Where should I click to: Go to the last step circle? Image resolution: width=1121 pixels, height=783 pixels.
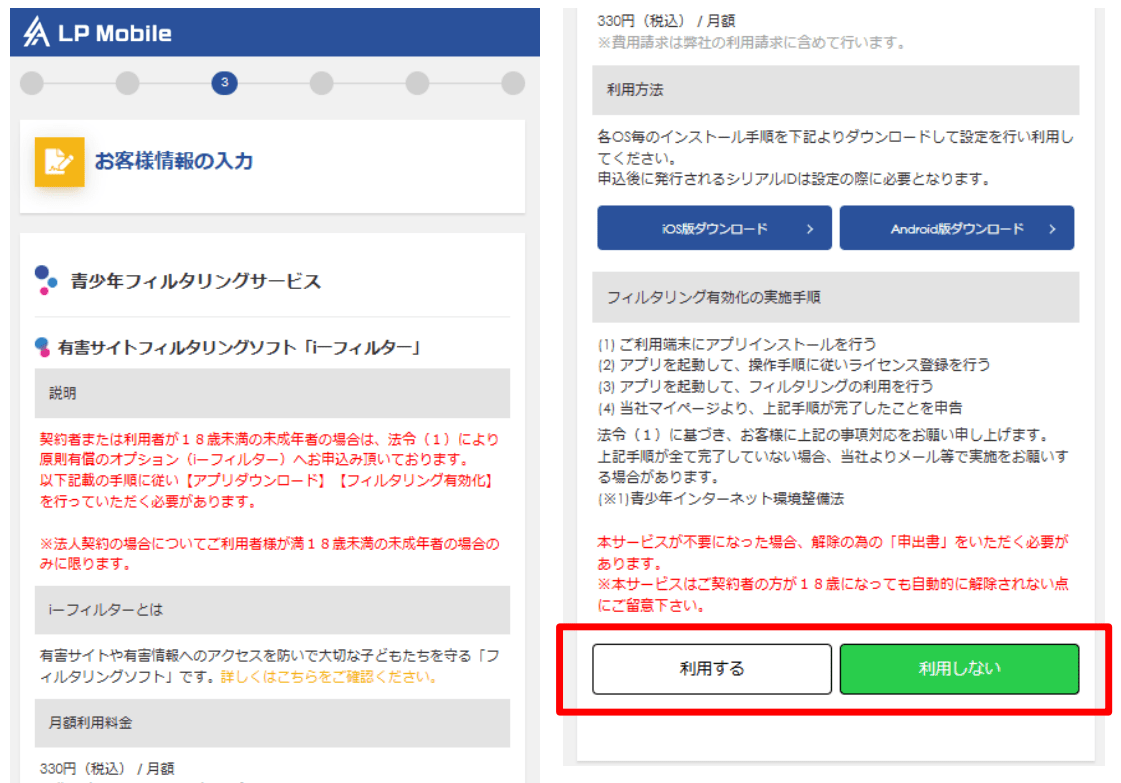click(x=513, y=83)
